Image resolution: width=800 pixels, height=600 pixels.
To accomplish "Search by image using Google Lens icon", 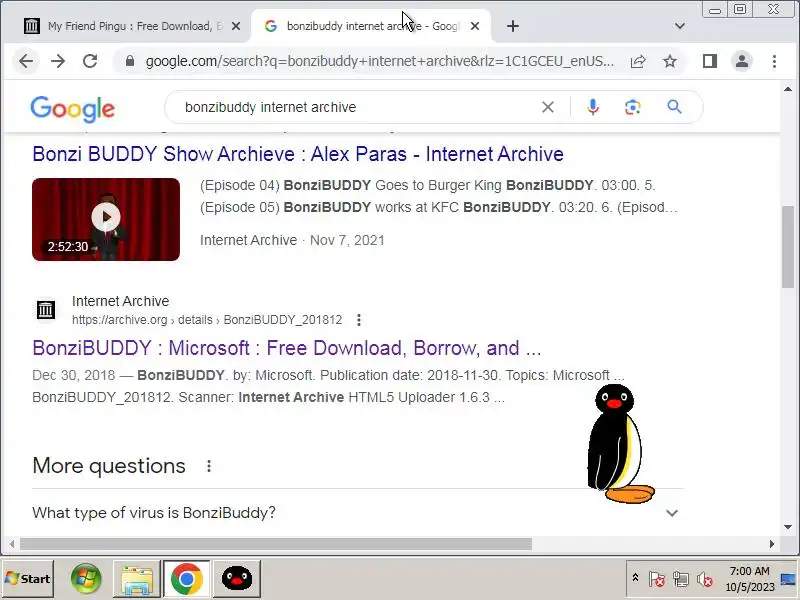I will click(x=633, y=107).
